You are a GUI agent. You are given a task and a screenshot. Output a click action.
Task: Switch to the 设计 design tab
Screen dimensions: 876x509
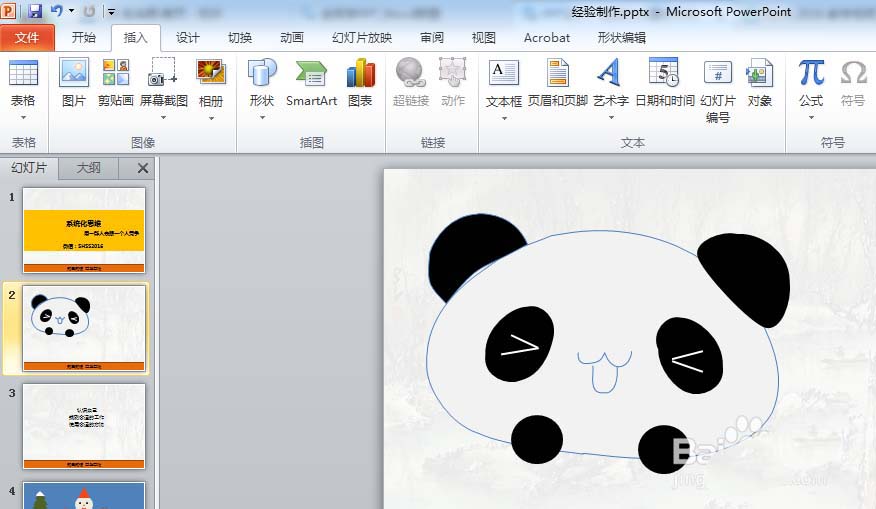click(x=188, y=37)
